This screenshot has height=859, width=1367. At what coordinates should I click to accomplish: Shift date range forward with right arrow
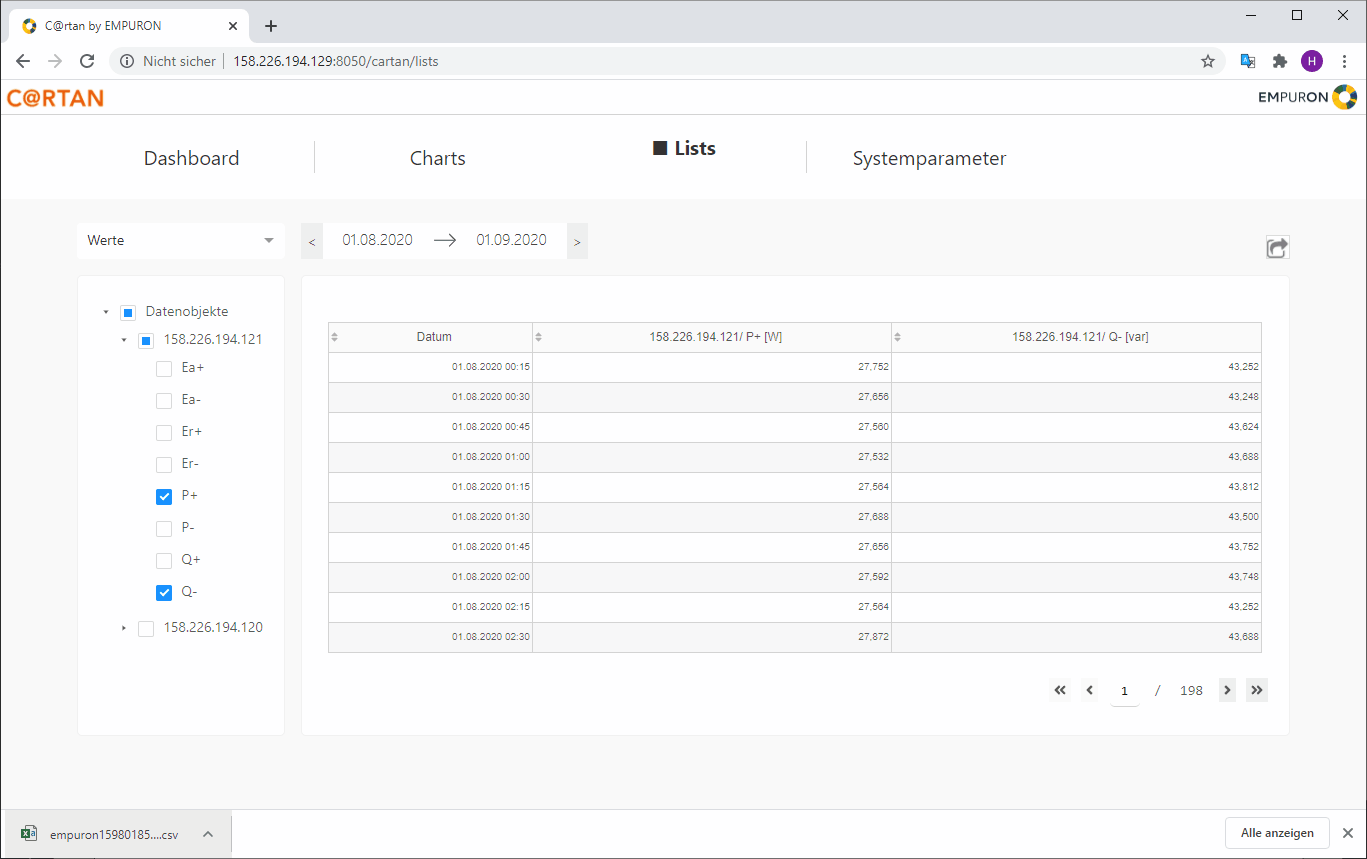point(577,241)
